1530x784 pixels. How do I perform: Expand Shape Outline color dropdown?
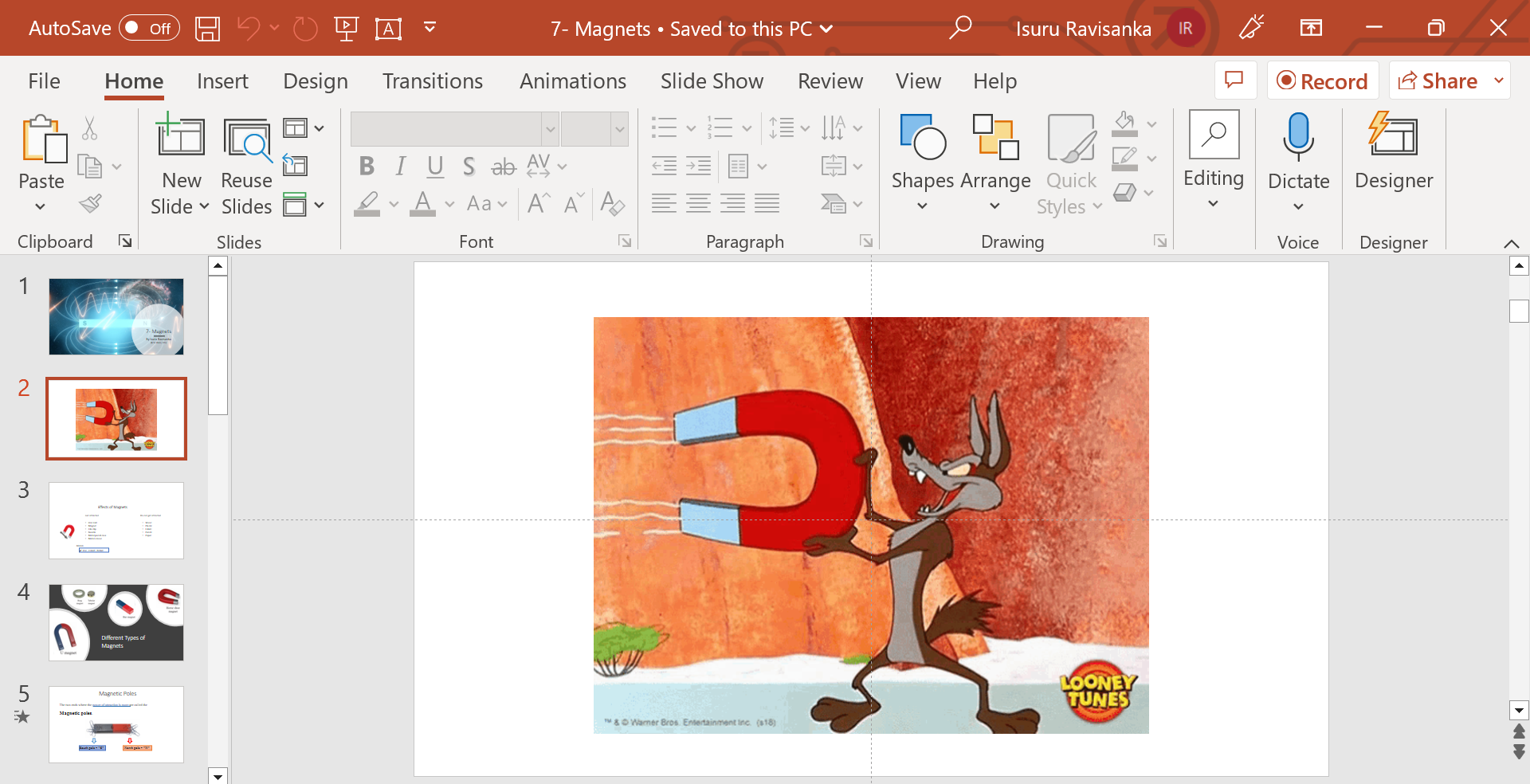click(1152, 159)
